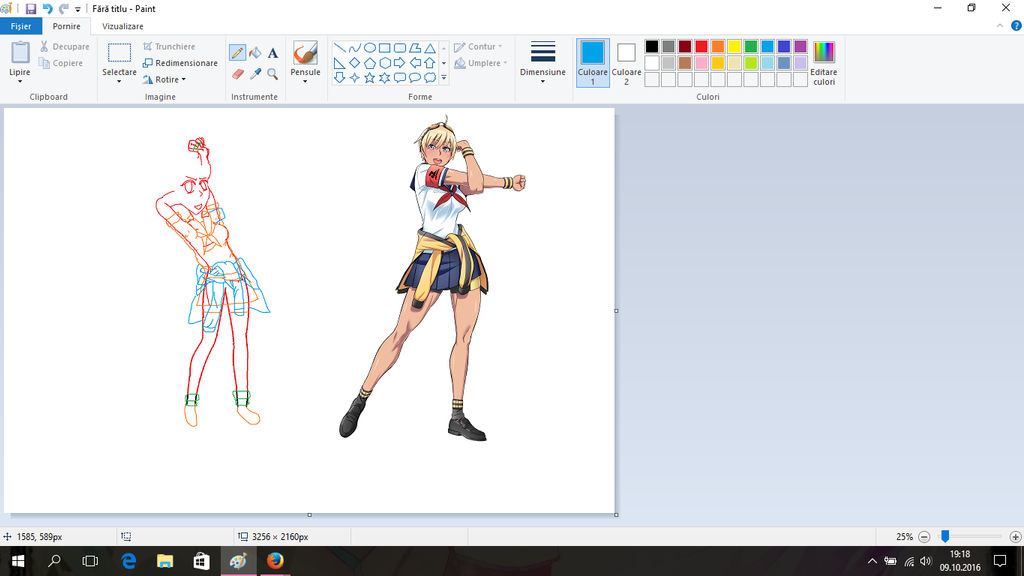
Task: Select the Text tool
Action: pos(273,53)
